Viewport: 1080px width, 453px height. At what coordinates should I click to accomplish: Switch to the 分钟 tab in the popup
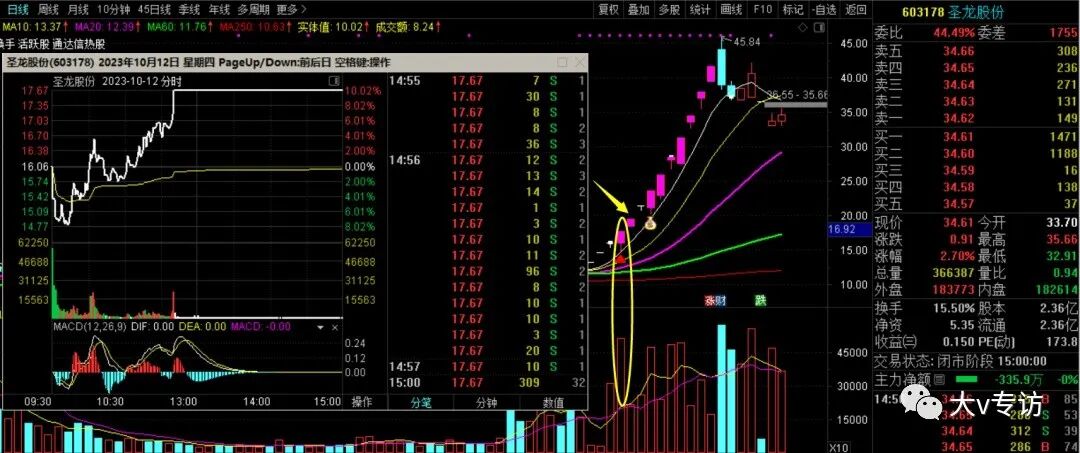486,402
